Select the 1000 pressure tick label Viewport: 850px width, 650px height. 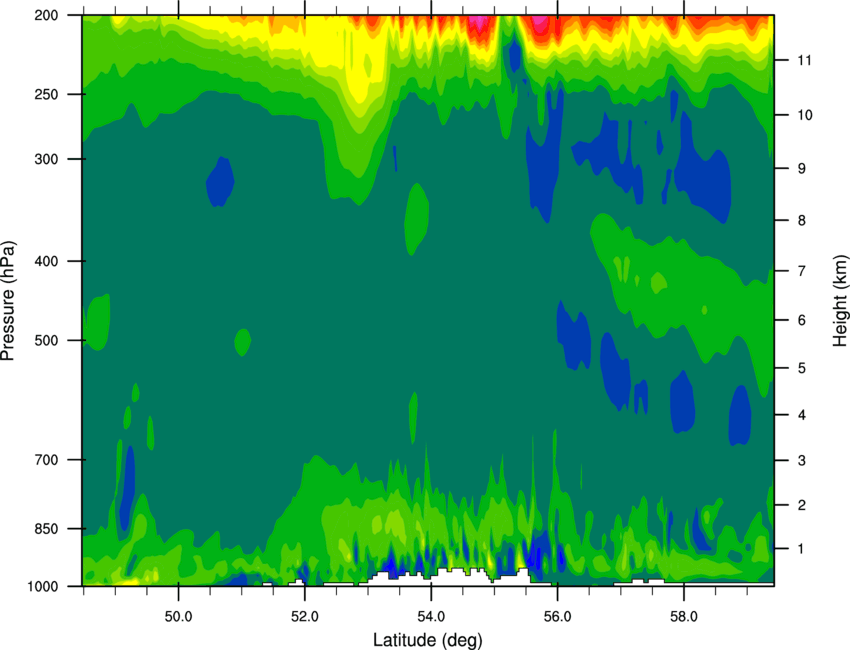tap(42, 587)
